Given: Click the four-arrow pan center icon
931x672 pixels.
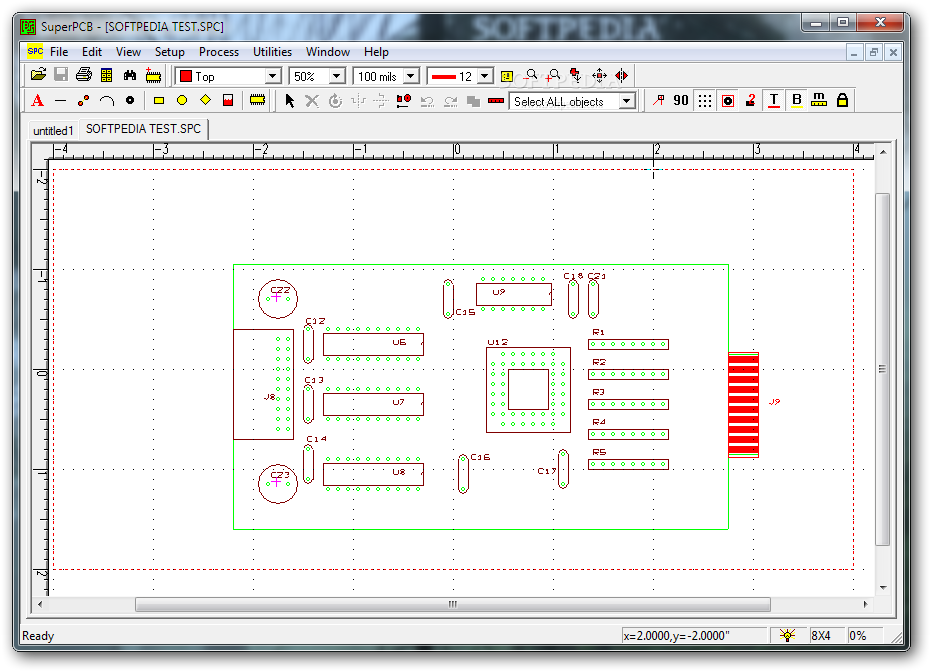Looking at the screenshot, I should (599, 75).
